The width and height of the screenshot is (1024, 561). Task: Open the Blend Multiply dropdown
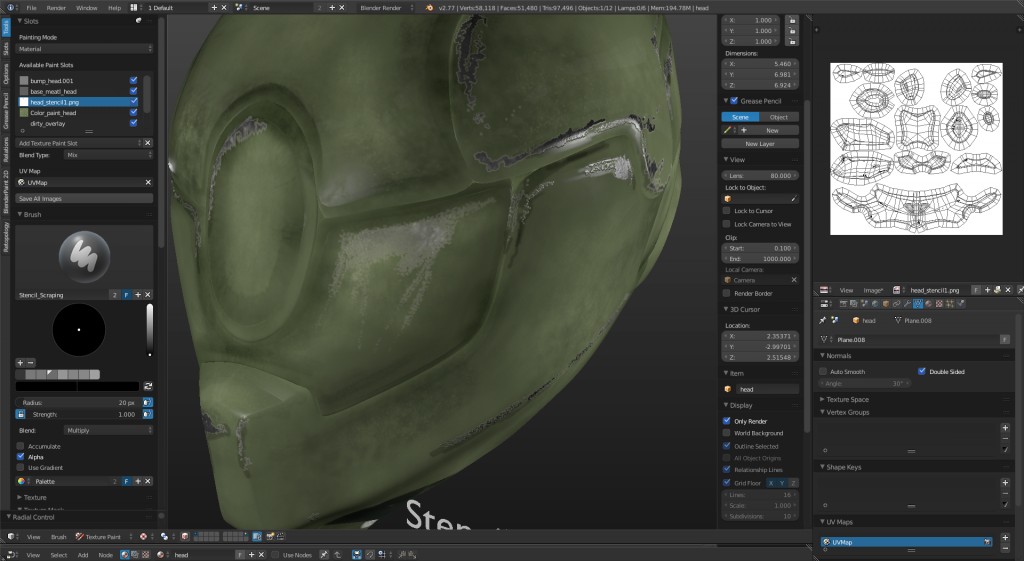[108, 430]
